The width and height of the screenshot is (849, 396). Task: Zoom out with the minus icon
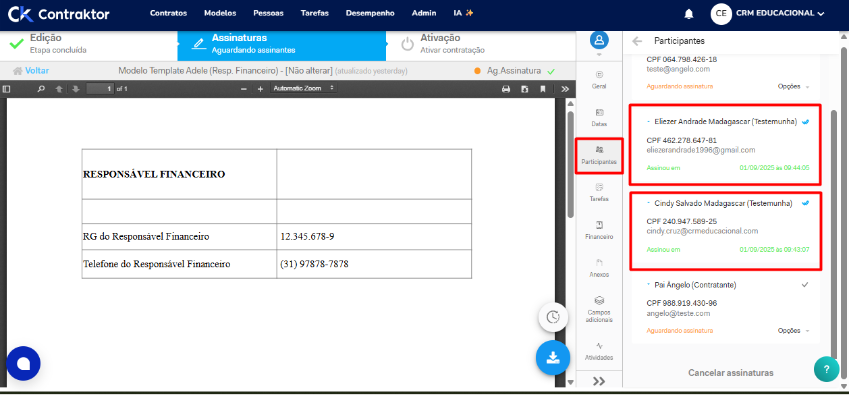pos(244,88)
